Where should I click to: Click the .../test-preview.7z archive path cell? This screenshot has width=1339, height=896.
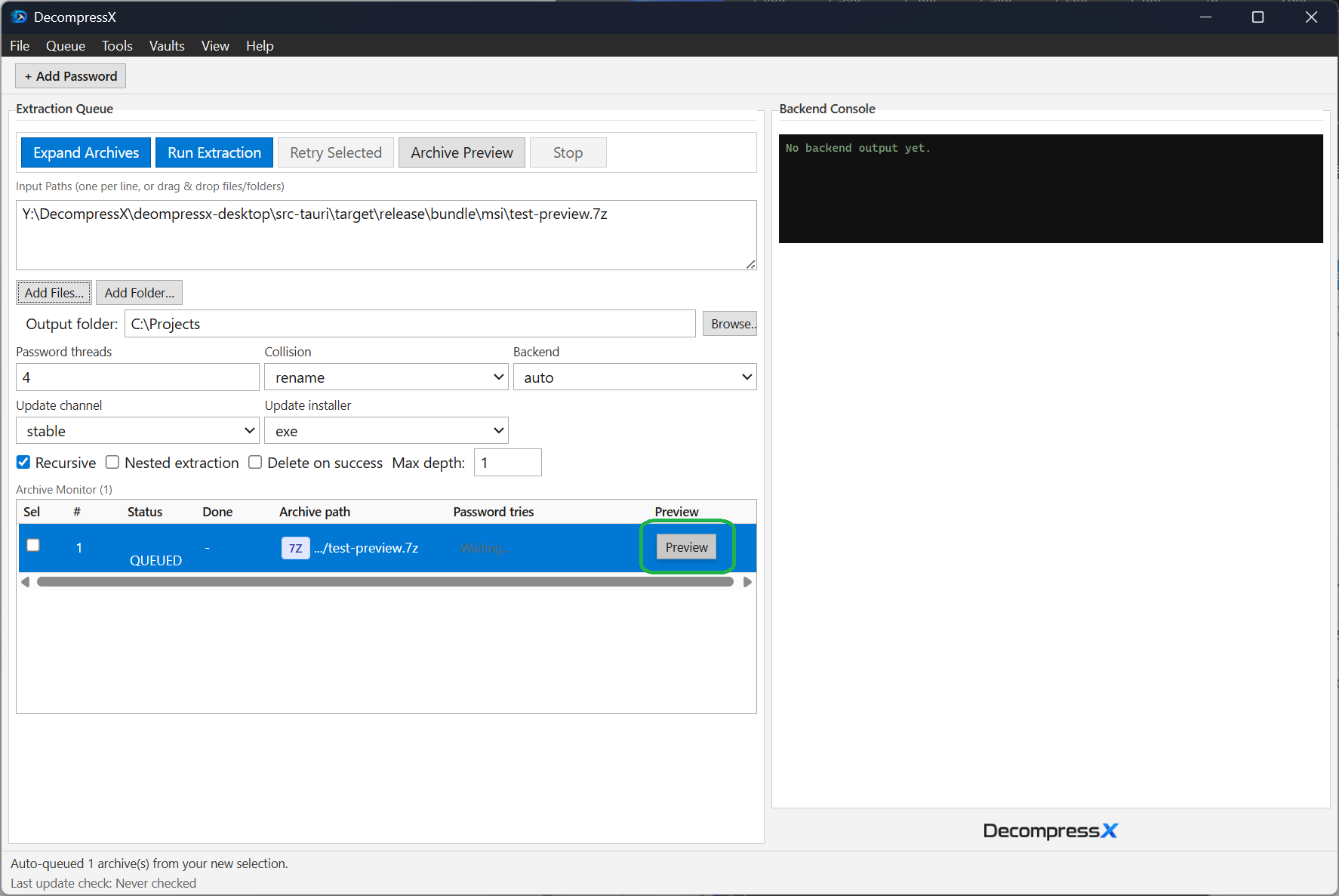tap(366, 548)
